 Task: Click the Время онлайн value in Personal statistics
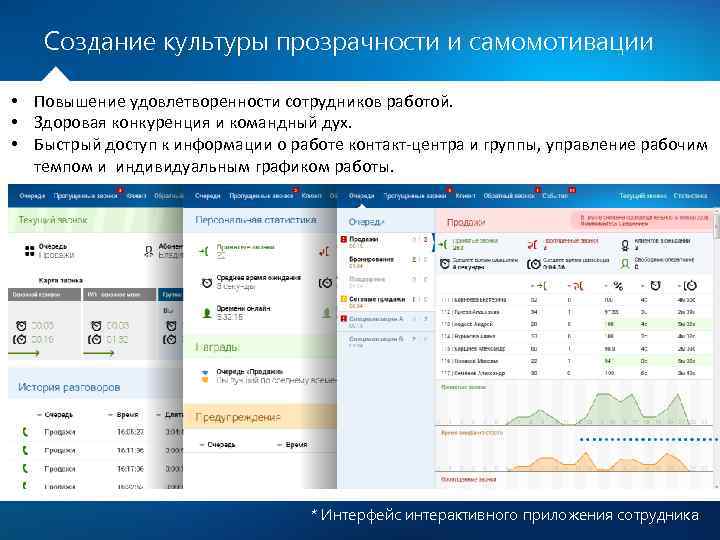click(230, 317)
